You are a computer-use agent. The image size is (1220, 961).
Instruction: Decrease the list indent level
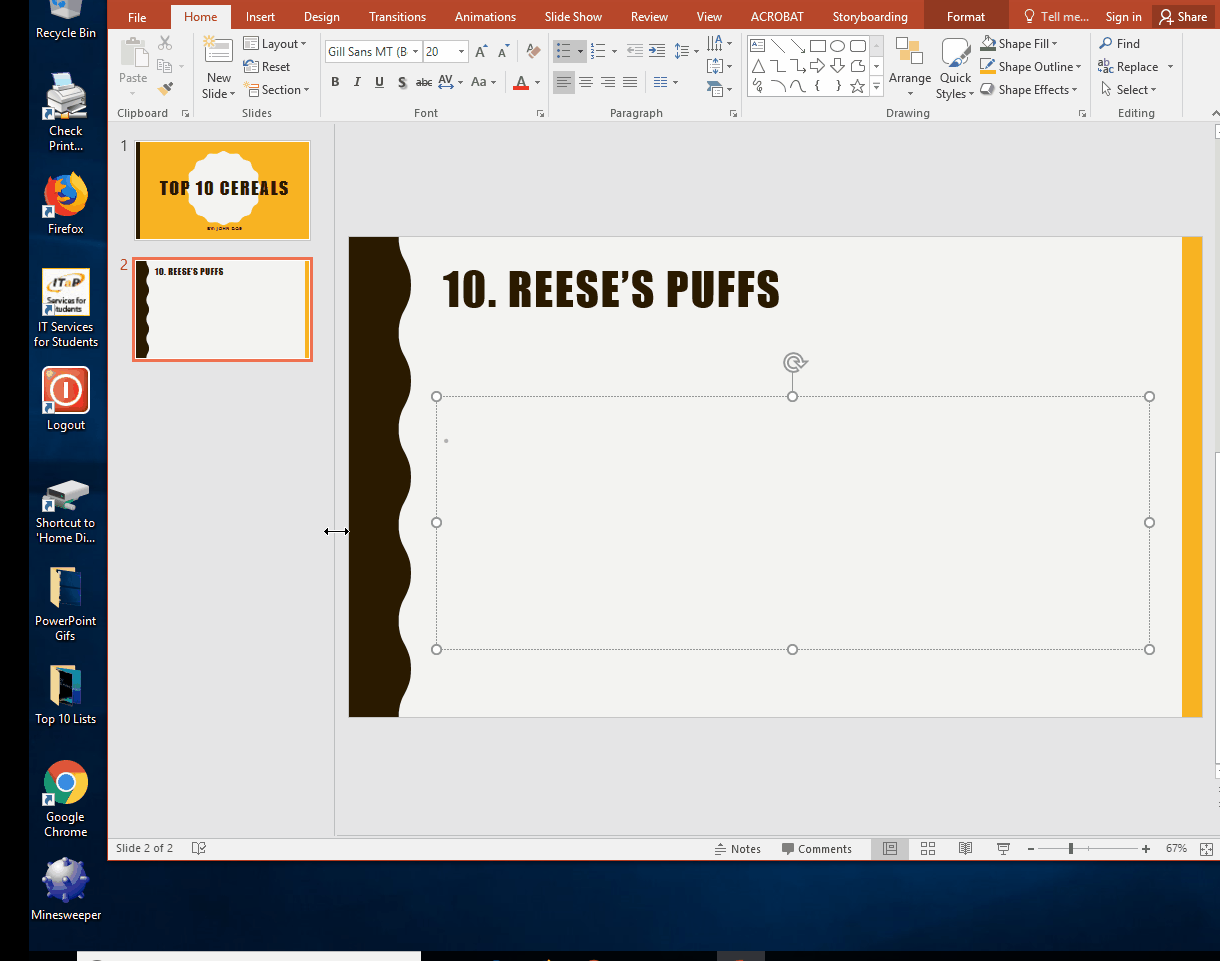(635, 50)
